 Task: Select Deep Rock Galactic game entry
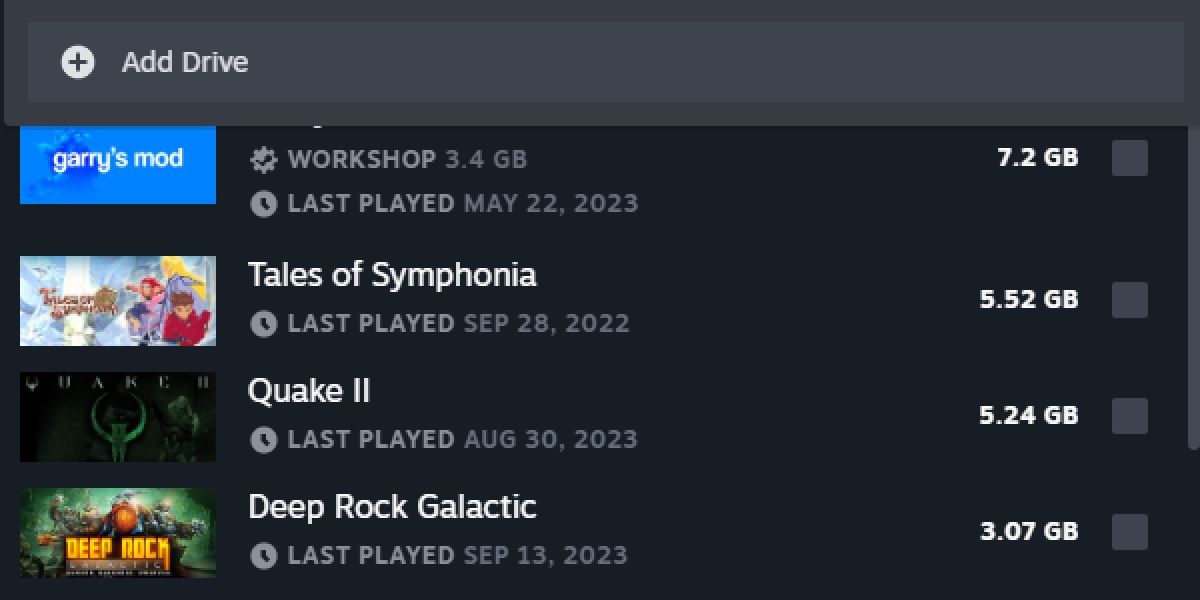pos(393,507)
